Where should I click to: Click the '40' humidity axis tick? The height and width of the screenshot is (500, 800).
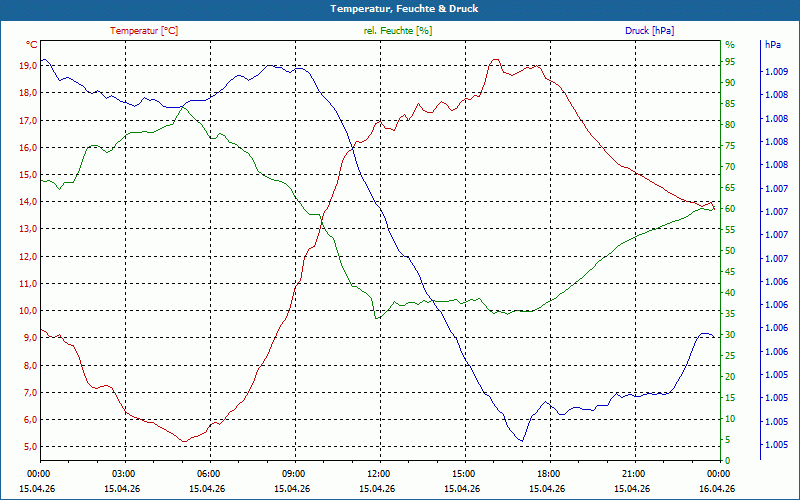click(730, 293)
